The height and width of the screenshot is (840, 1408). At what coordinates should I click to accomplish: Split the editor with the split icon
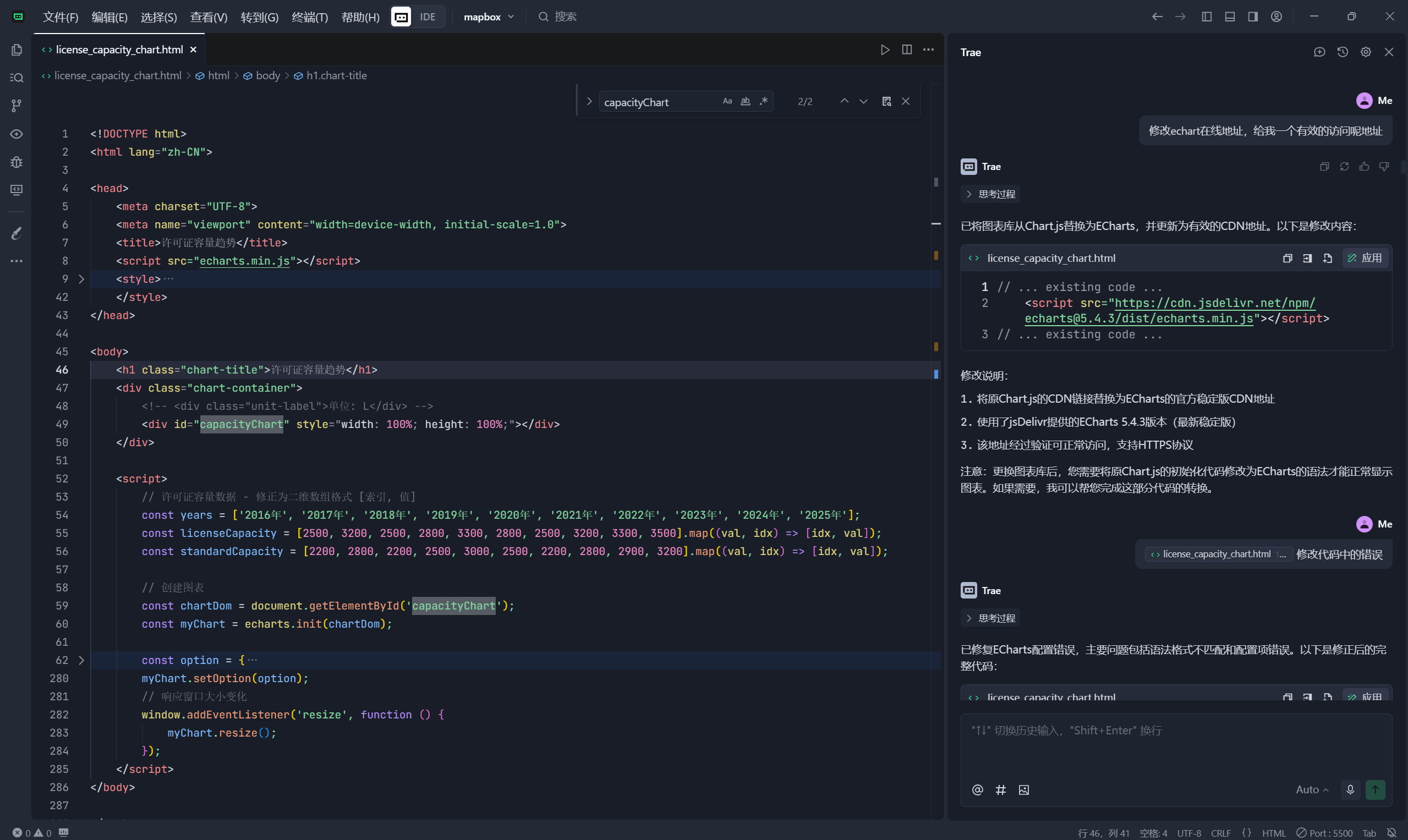pos(906,50)
